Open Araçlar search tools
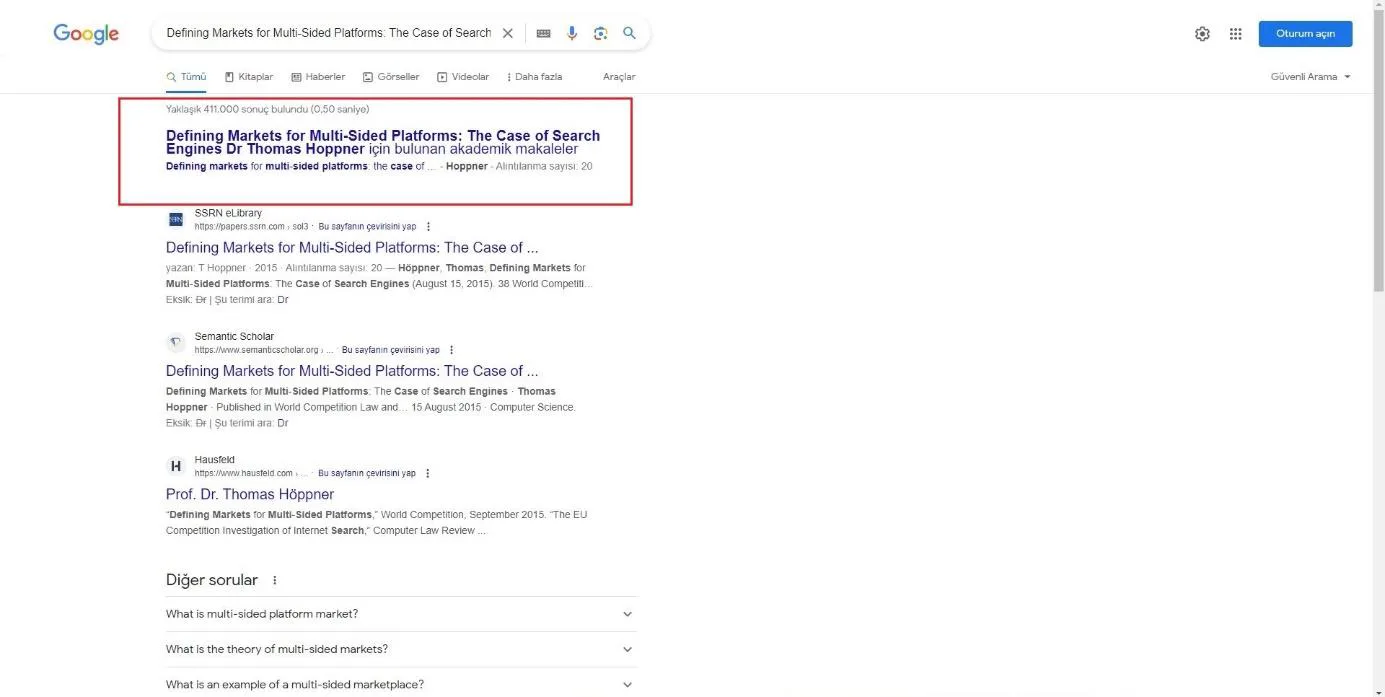This screenshot has height=697, width=1385. tap(619, 77)
